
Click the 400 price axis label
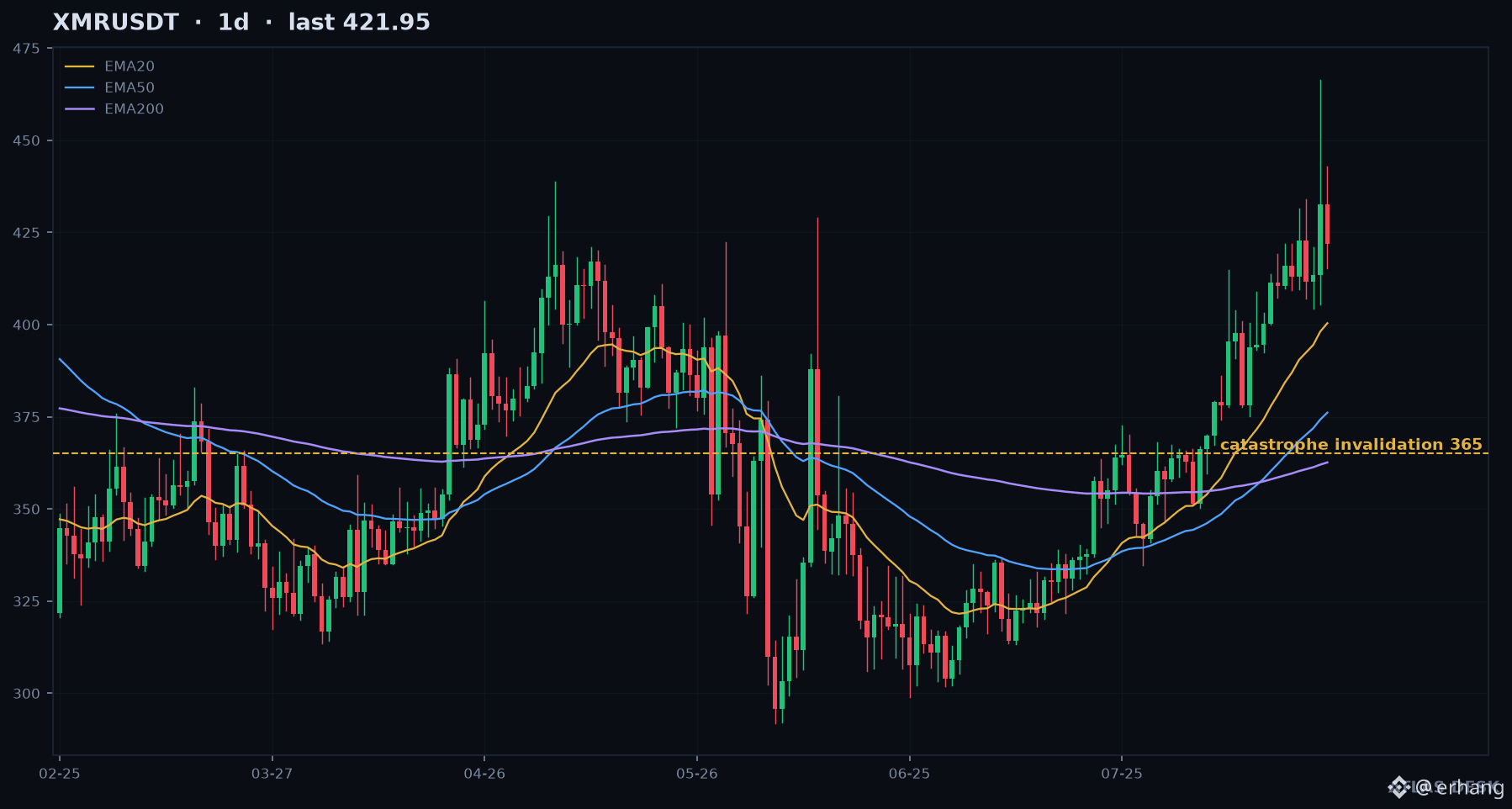click(26, 325)
